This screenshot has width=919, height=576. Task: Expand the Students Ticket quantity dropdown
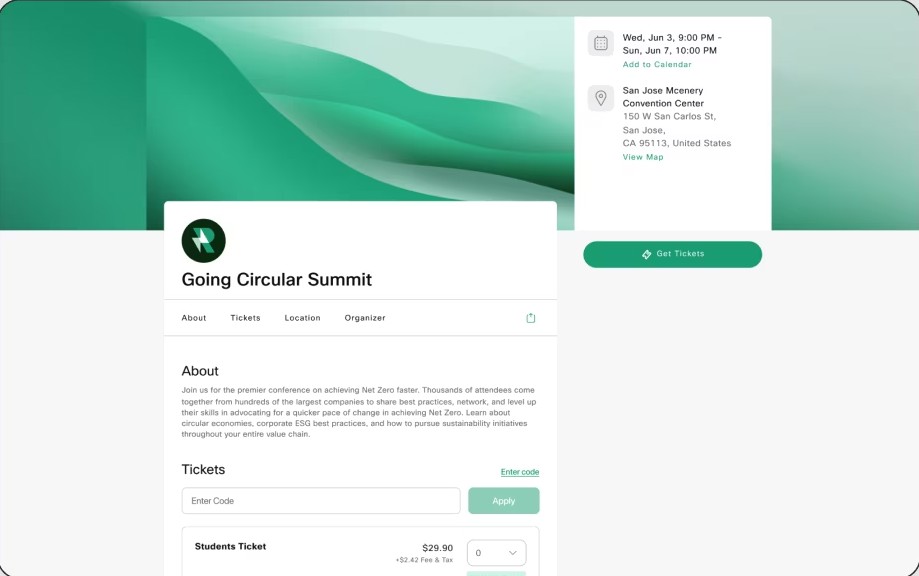(x=496, y=553)
